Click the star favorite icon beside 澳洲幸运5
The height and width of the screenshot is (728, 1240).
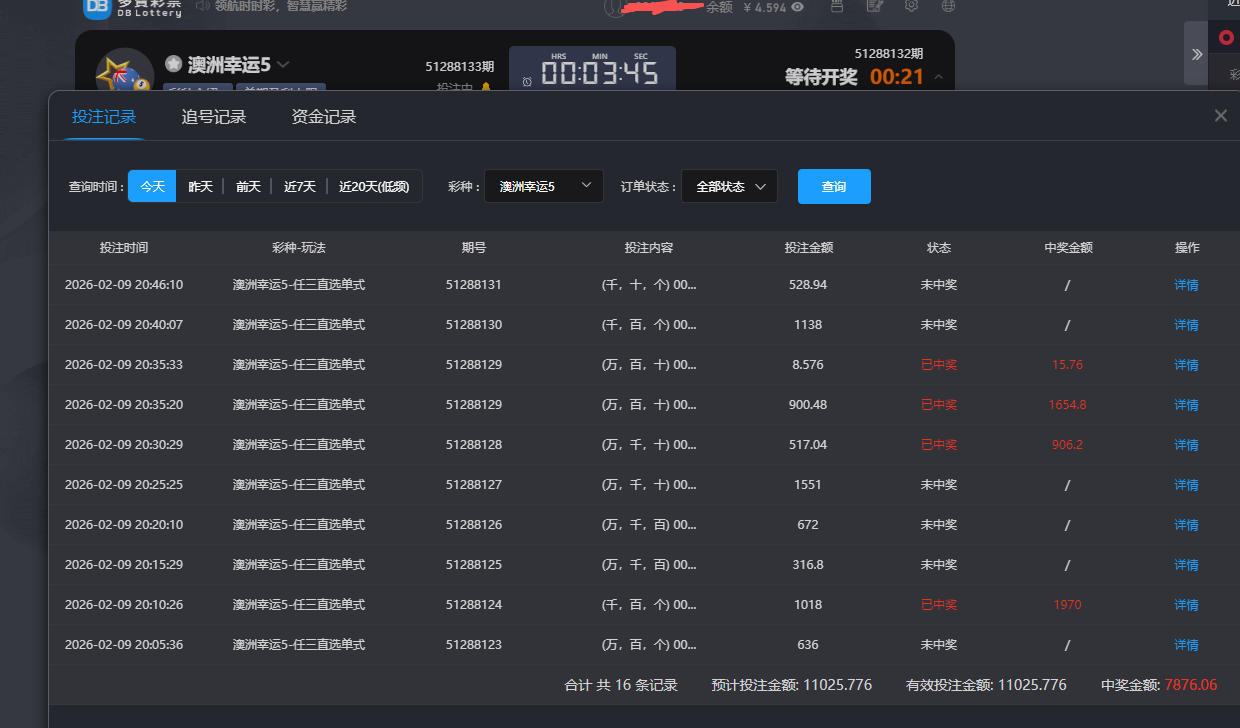173,64
